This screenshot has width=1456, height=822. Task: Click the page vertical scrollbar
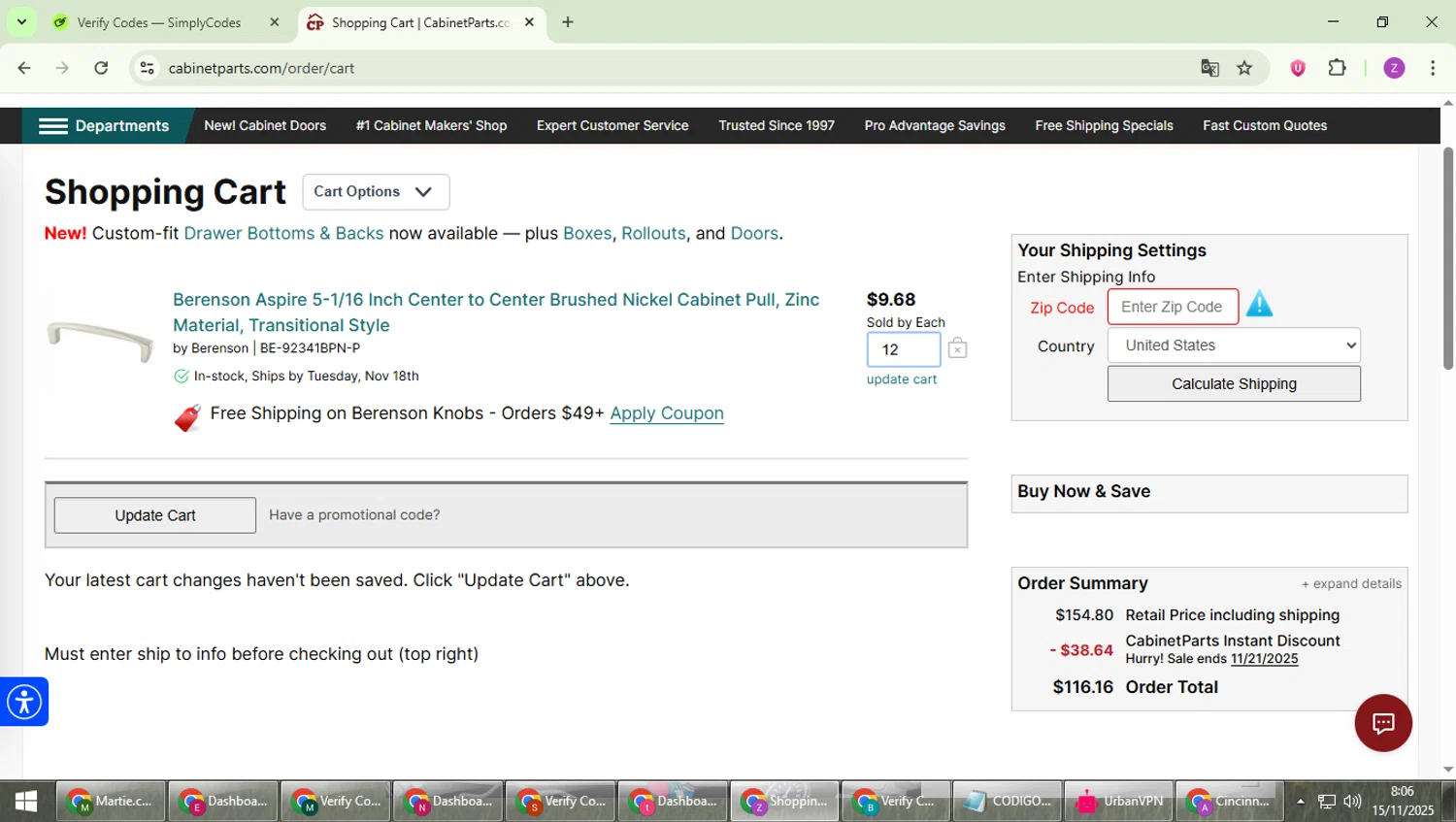coord(1448,258)
